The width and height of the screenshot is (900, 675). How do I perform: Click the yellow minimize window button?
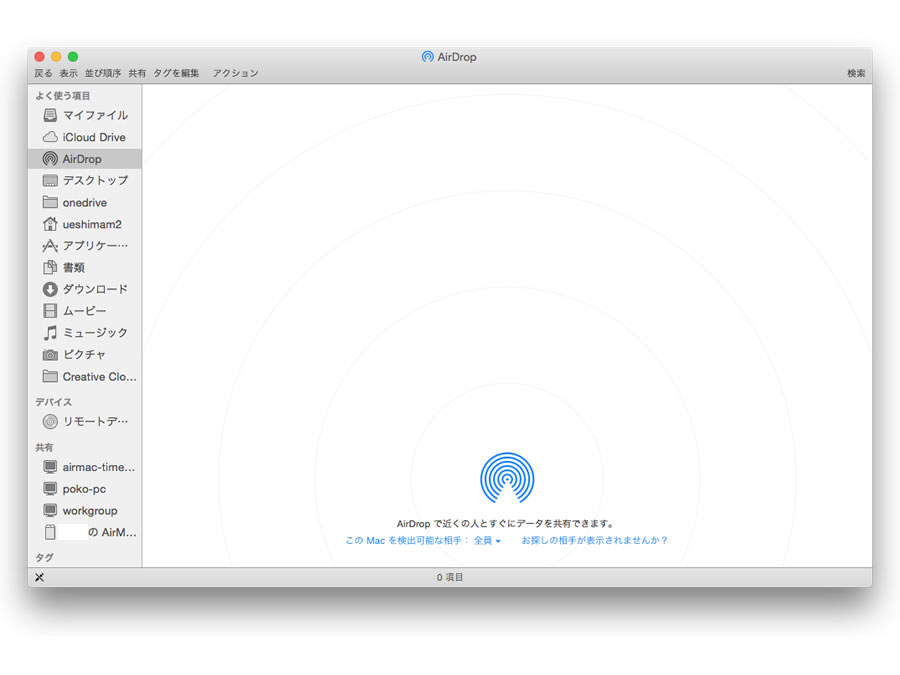[x=56, y=56]
